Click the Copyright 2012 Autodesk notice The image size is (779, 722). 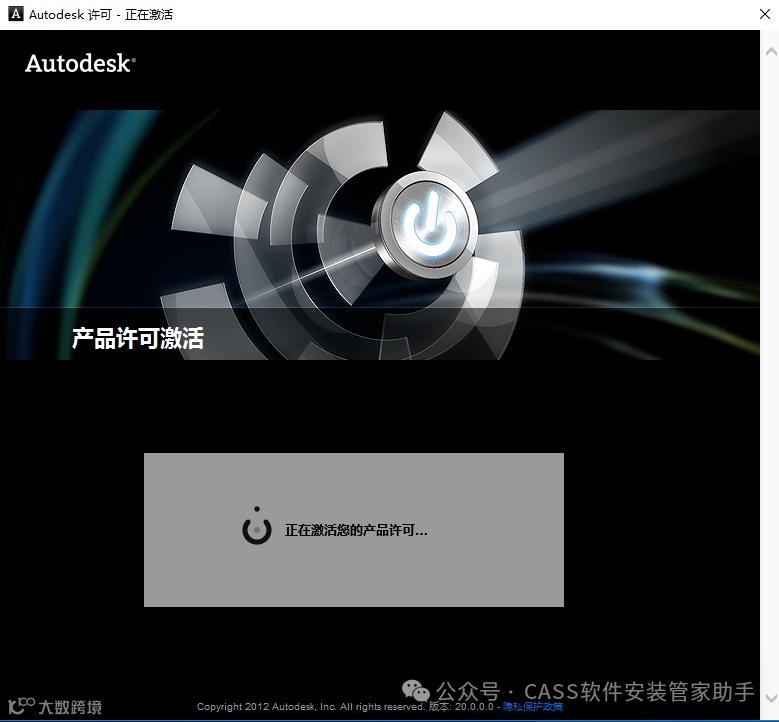(x=311, y=707)
